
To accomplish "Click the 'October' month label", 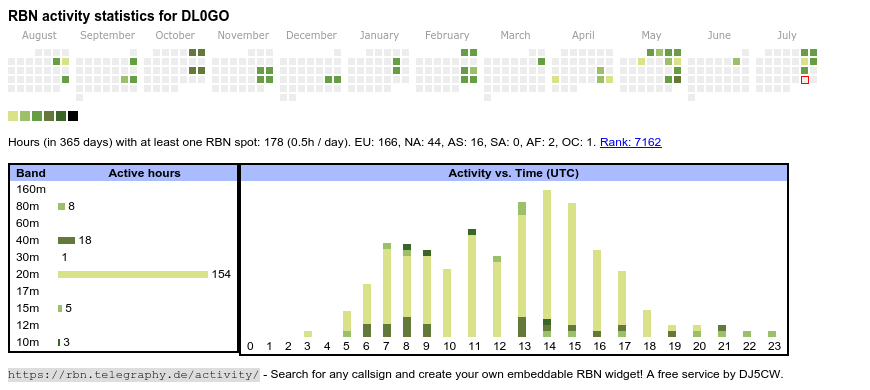I will [x=175, y=36].
